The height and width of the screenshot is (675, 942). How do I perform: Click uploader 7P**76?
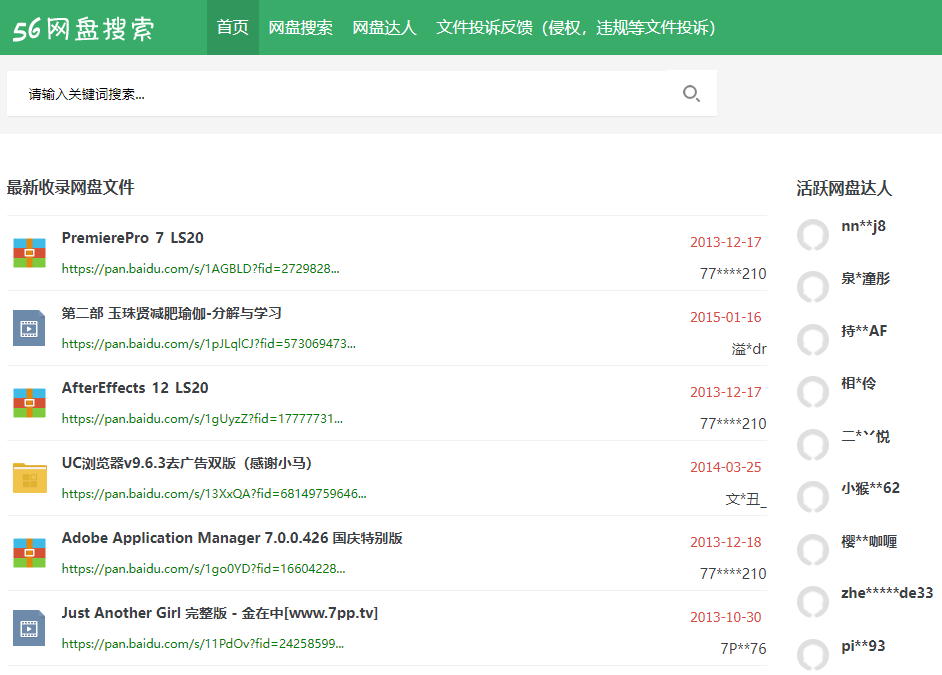point(744,649)
